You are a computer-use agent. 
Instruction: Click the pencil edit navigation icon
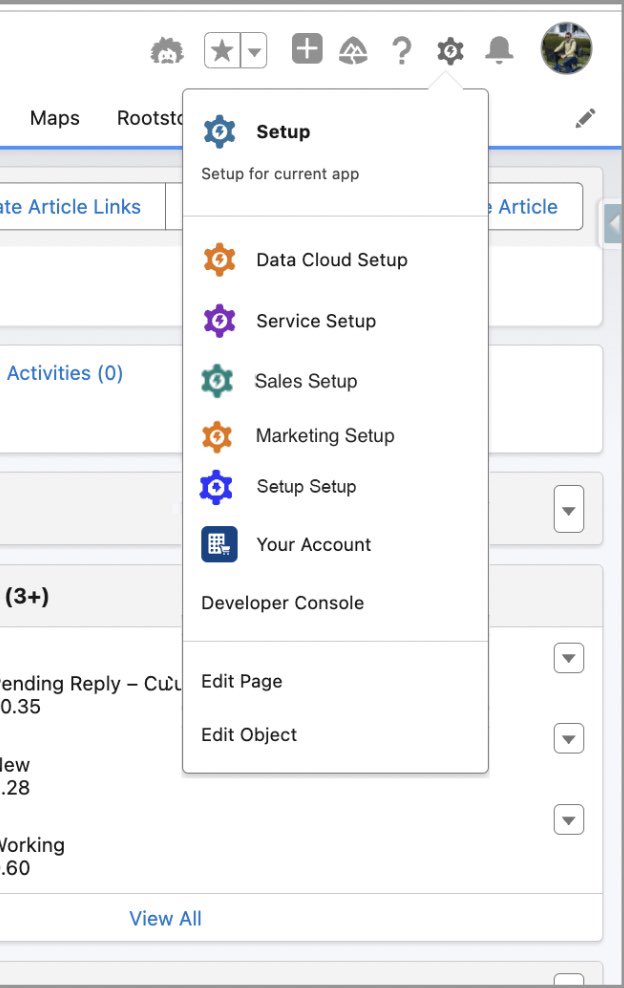coord(586,118)
